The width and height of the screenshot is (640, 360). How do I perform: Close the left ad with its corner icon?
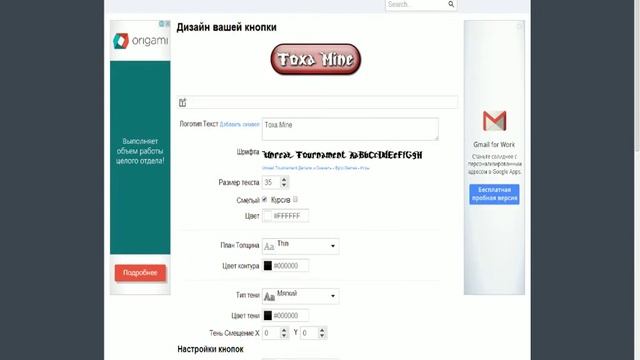point(167,24)
